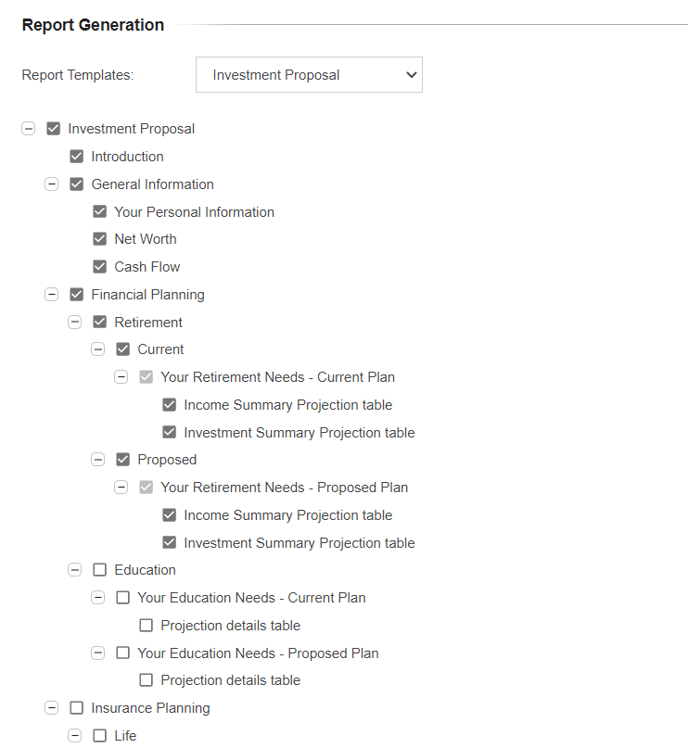Check the Life insurance checkbox
Screen dimensions: 688x748
[100, 736]
